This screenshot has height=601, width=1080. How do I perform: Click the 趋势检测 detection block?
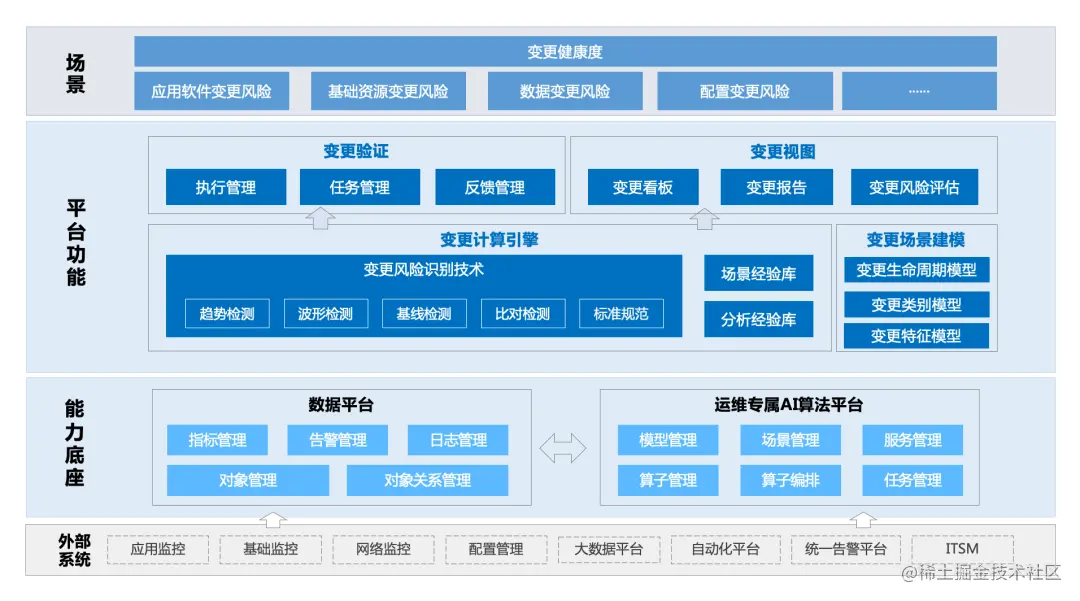coord(227,313)
